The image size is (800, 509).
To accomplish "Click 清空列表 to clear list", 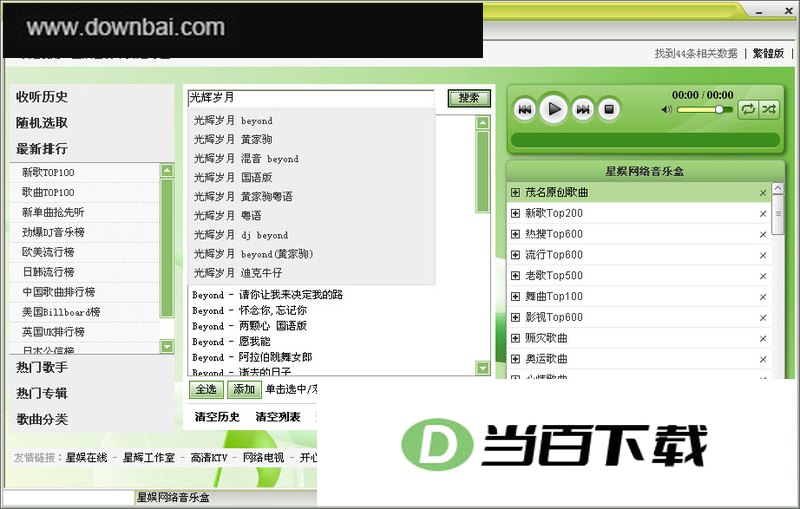I will [278, 417].
